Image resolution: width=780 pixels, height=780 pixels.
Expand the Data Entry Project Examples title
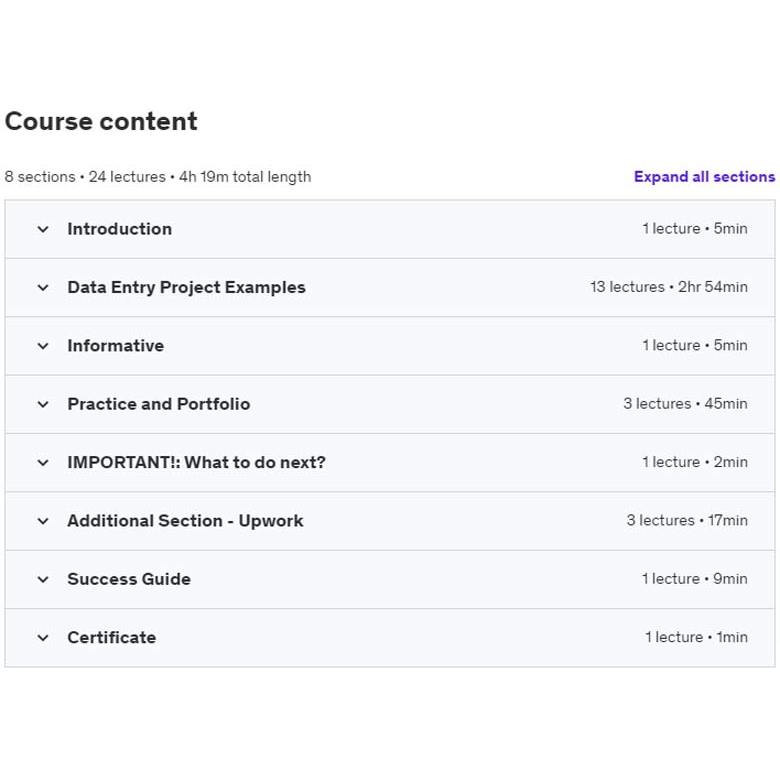point(186,288)
